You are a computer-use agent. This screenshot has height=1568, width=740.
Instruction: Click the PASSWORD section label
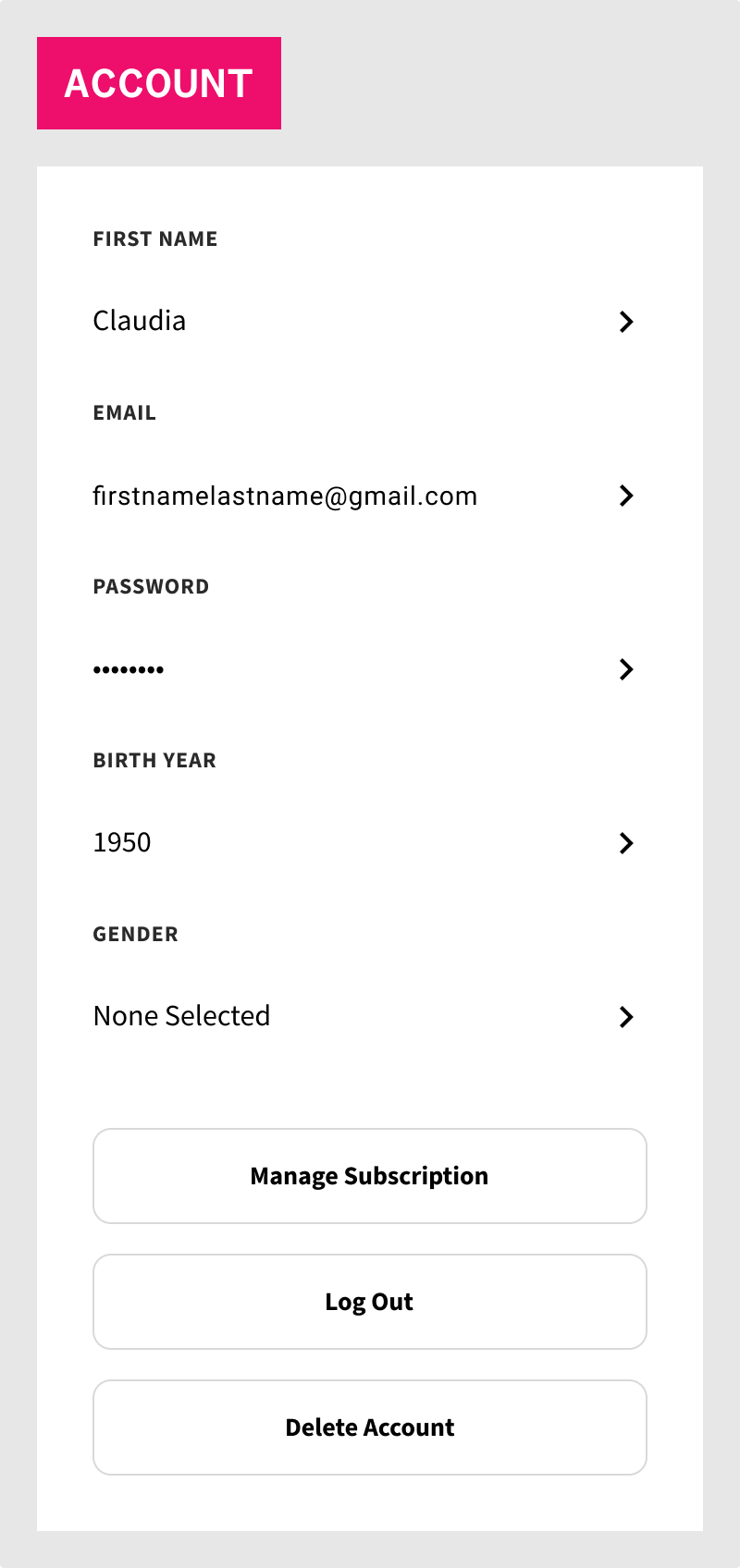click(x=151, y=586)
